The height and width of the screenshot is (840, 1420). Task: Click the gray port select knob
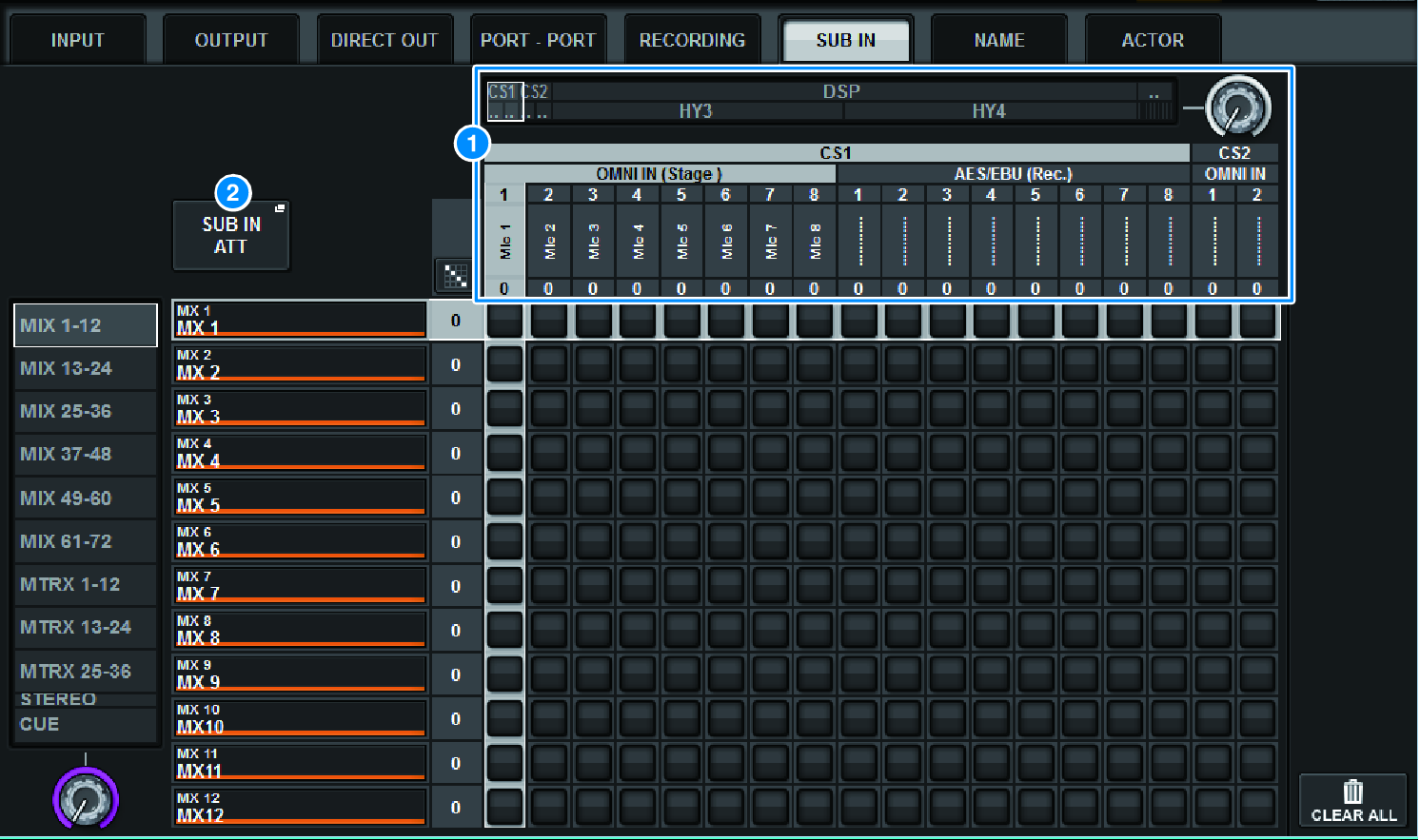(1237, 108)
